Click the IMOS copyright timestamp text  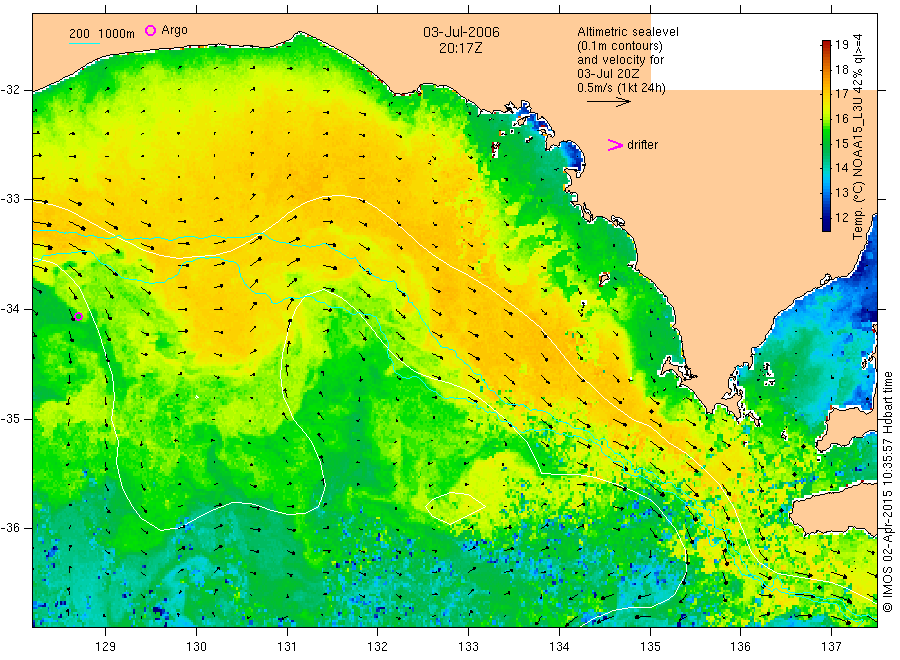coord(888,492)
